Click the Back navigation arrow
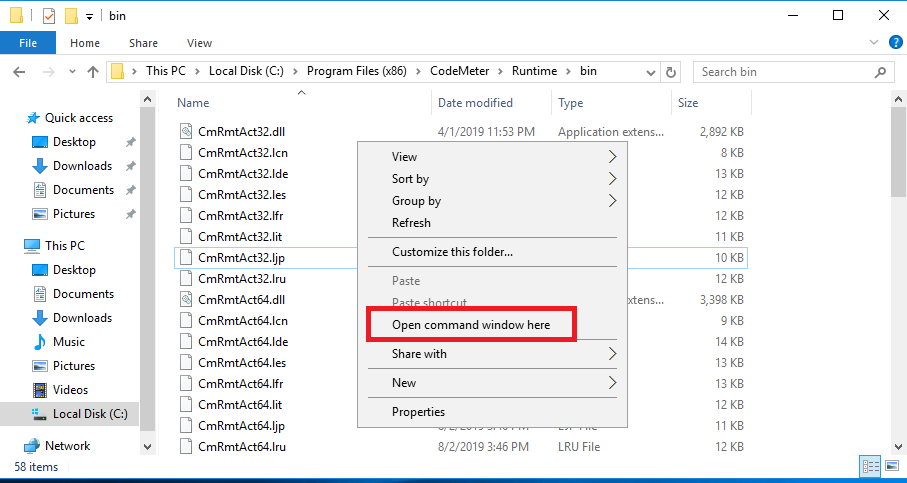 pos(19,72)
